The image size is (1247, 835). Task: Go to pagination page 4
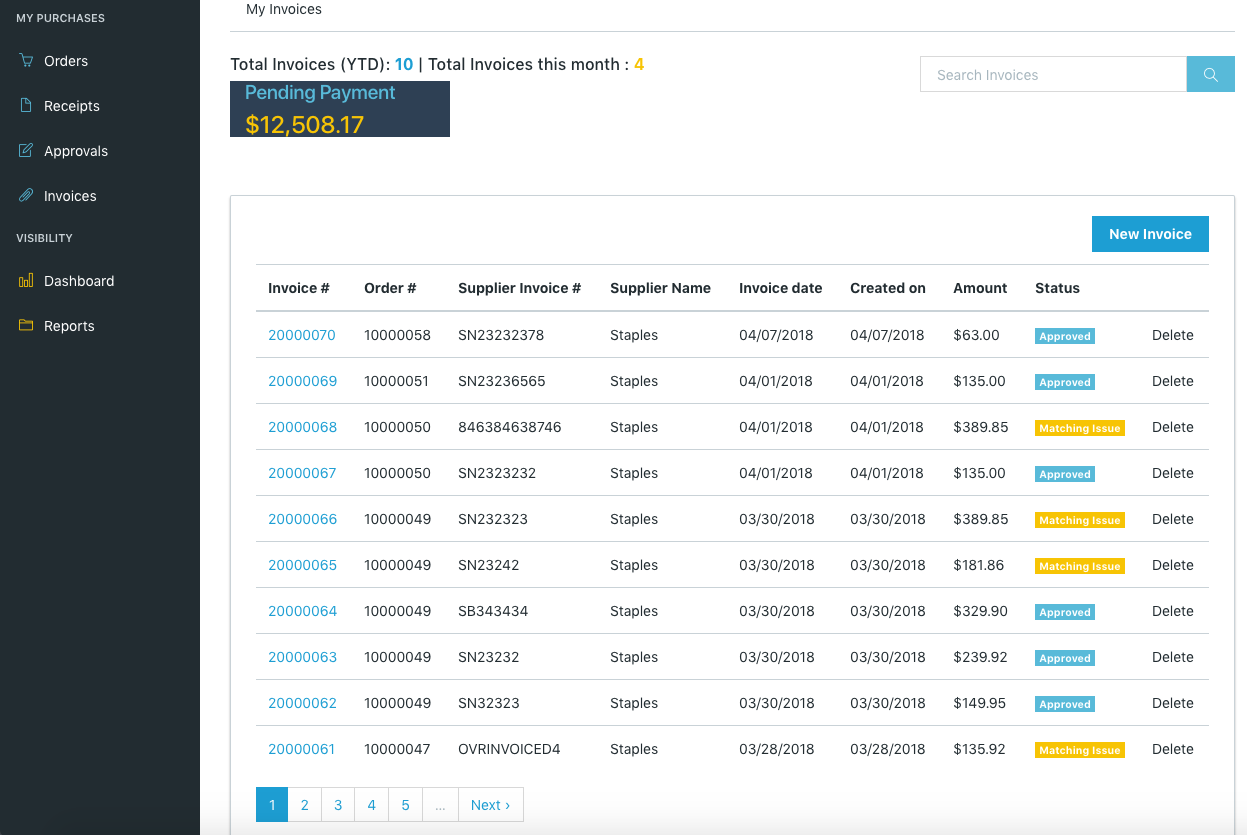click(371, 805)
